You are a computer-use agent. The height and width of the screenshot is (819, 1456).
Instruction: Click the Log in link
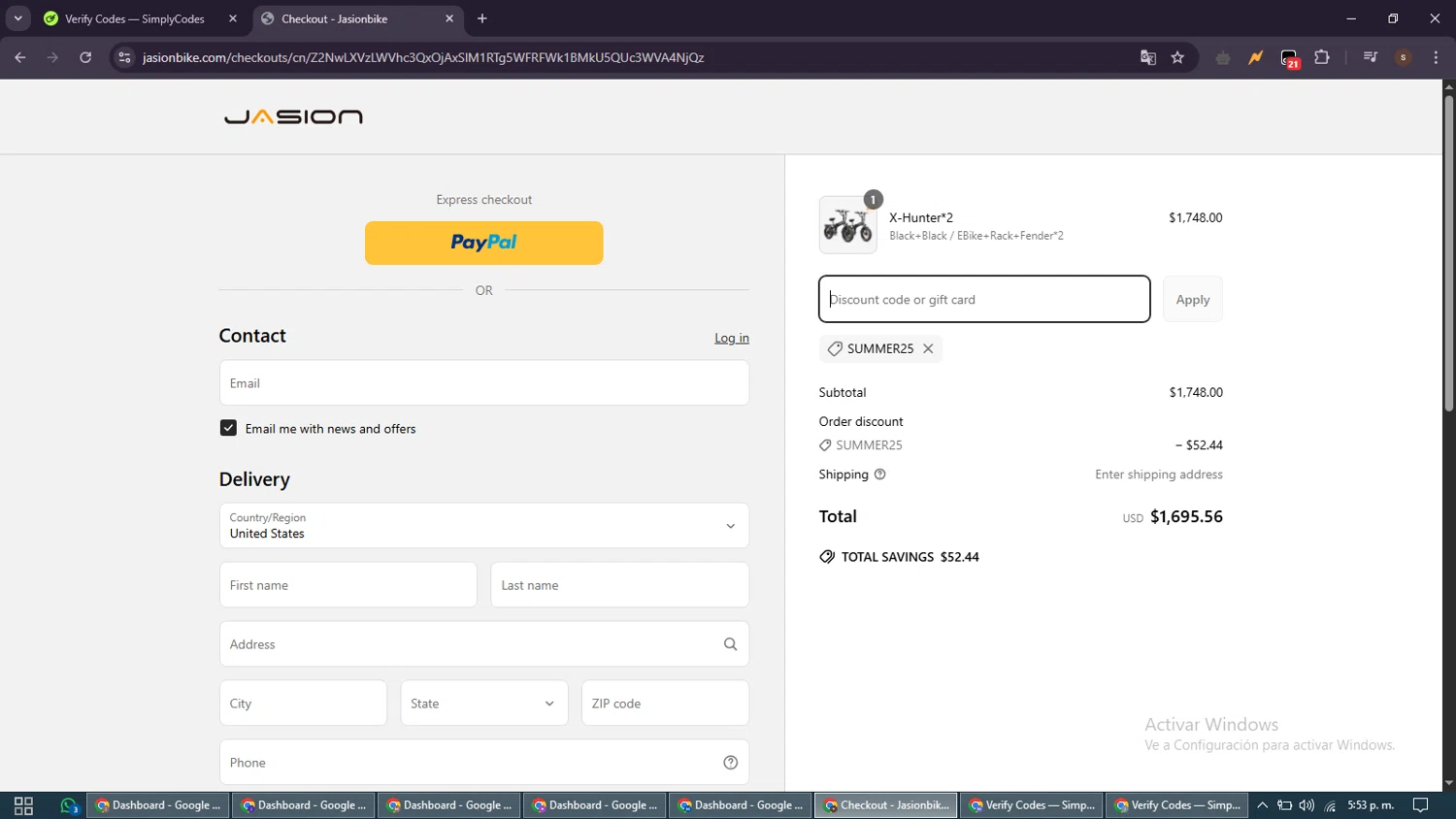(732, 338)
